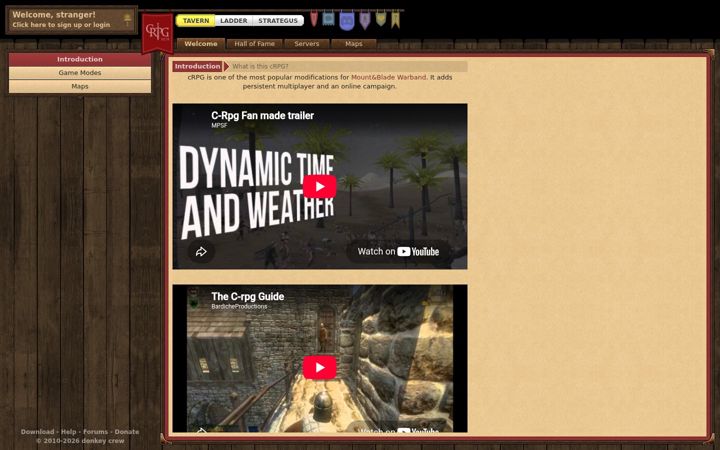Open Game Modes in the left sidebar
This screenshot has width=720, height=450.
click(80, 73)
